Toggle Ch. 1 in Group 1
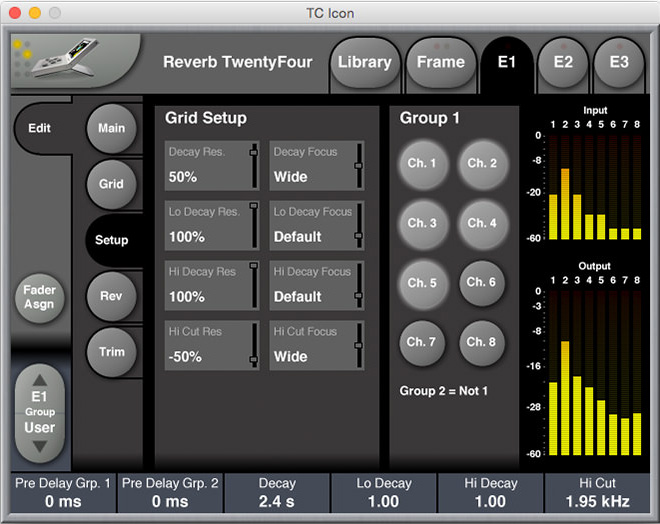 [422, 163]
